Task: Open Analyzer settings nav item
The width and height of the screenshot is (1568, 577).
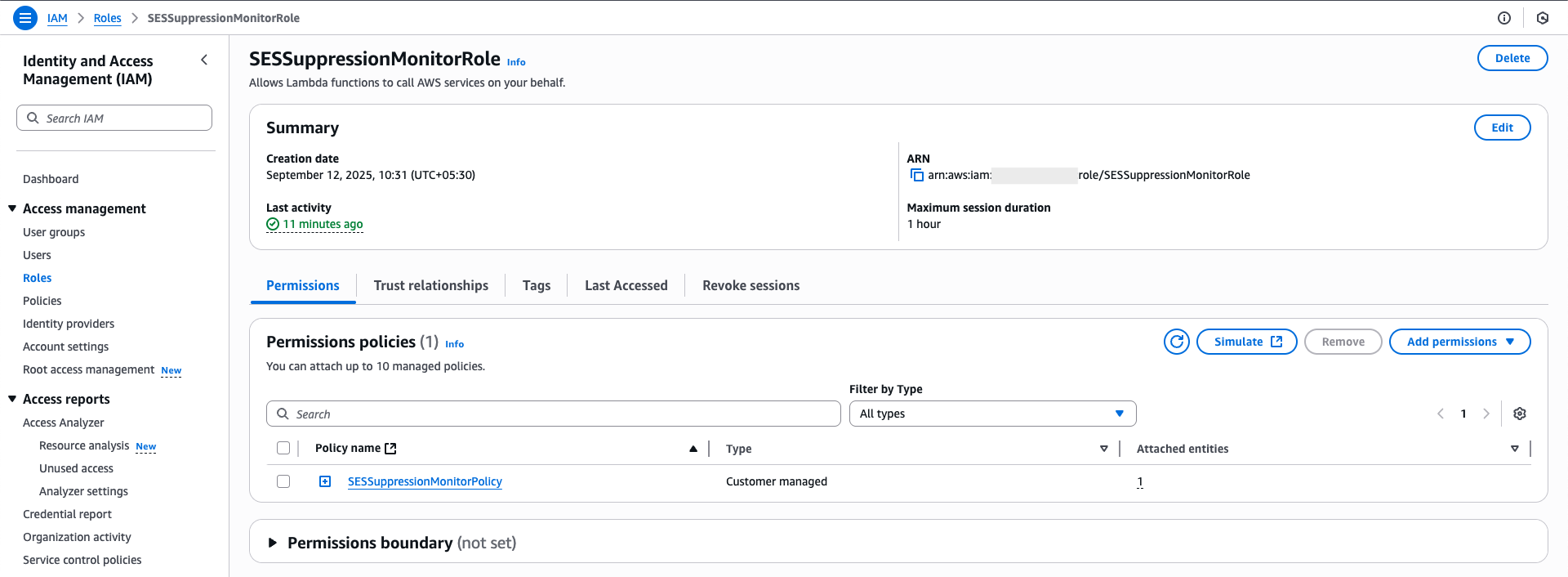Action: pyautogui.click(x=83, y=491)
